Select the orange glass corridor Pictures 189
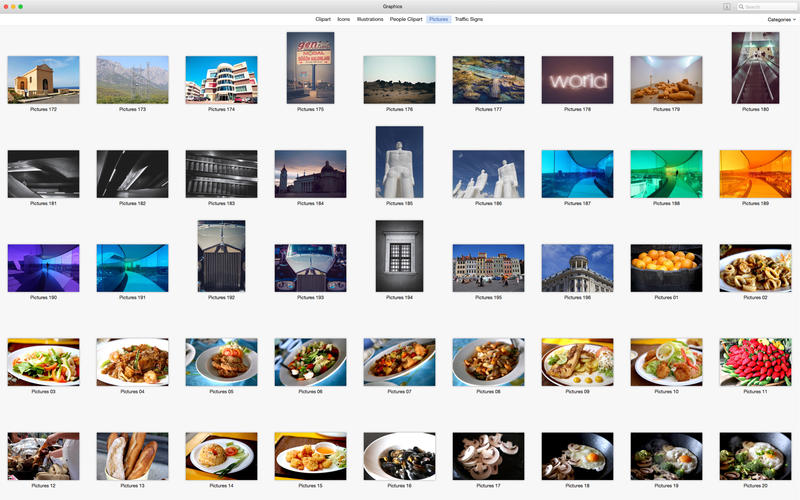 [x=755, y=174]
